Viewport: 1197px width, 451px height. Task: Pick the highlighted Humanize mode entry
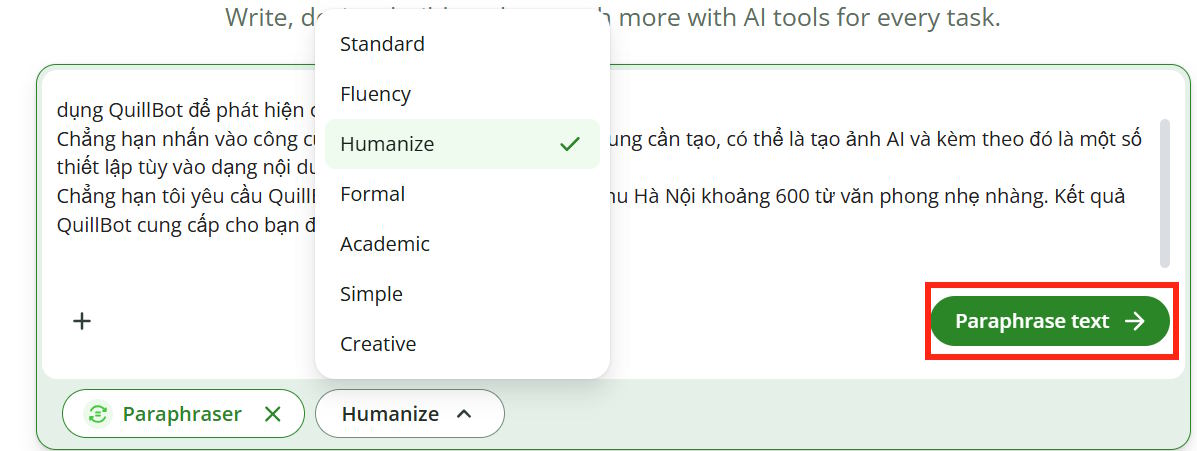[462, 144]
